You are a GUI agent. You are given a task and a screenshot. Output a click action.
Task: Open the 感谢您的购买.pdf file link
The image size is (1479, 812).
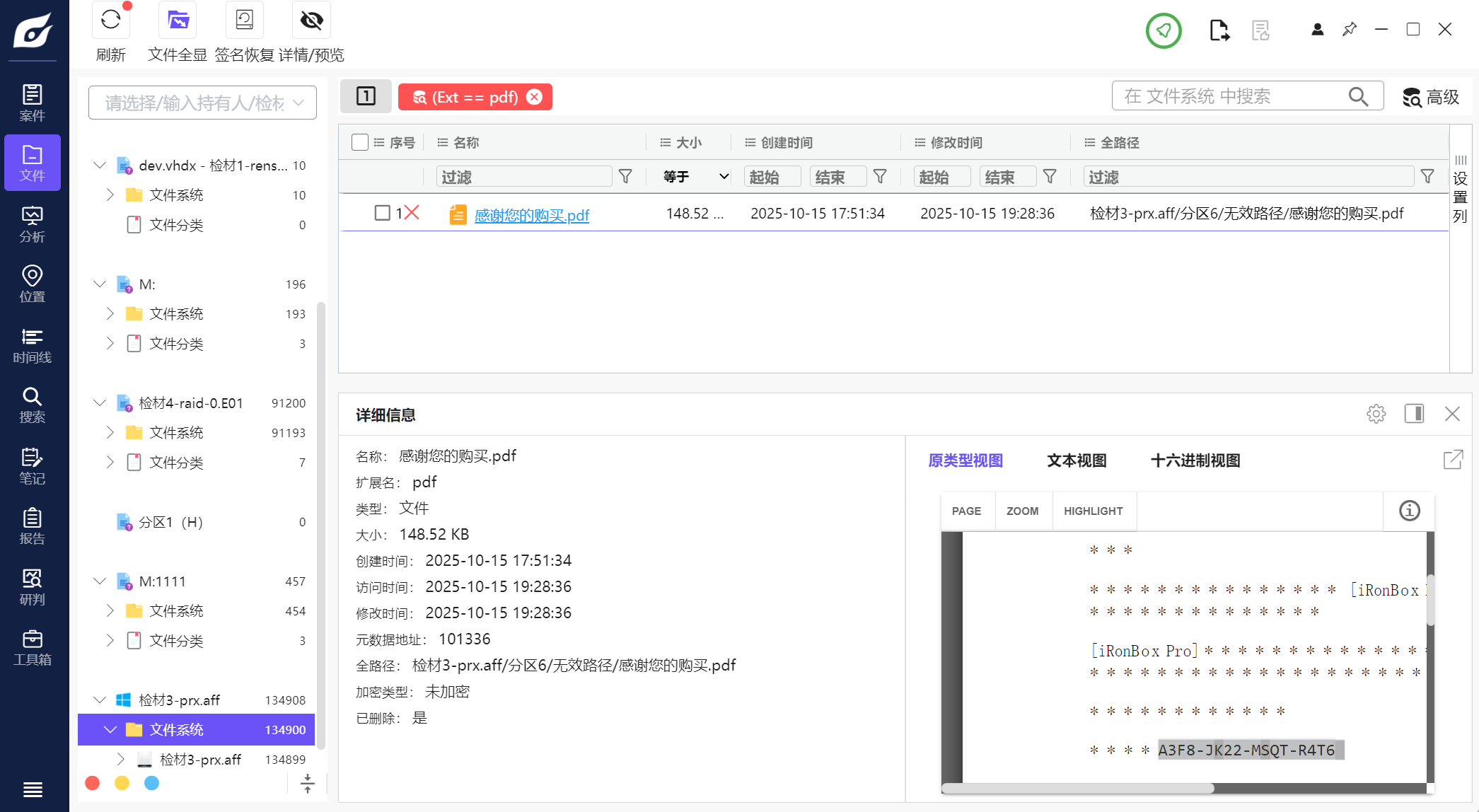pyautogui.click(x=531, y=215)
